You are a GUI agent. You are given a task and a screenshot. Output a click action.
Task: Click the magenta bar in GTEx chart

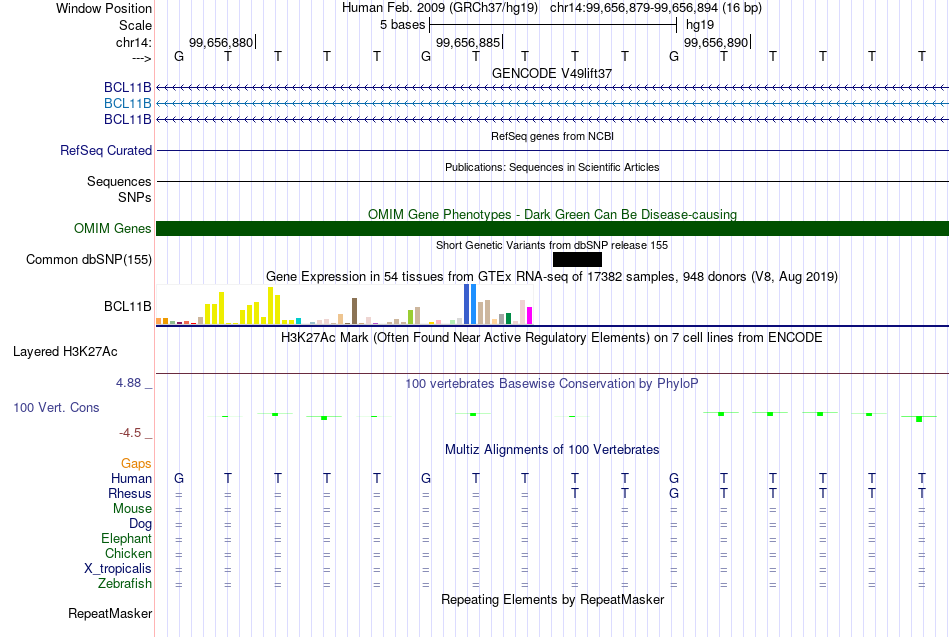(x=529, y=316)
